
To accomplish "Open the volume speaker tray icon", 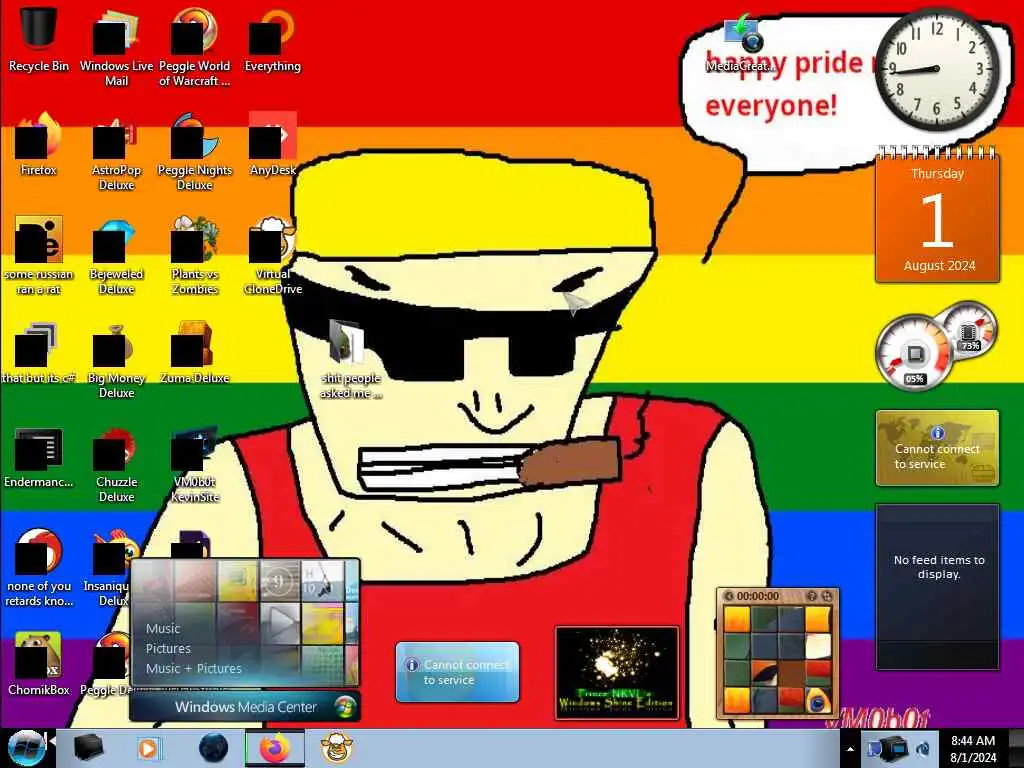I will click(x=924, y=748).
